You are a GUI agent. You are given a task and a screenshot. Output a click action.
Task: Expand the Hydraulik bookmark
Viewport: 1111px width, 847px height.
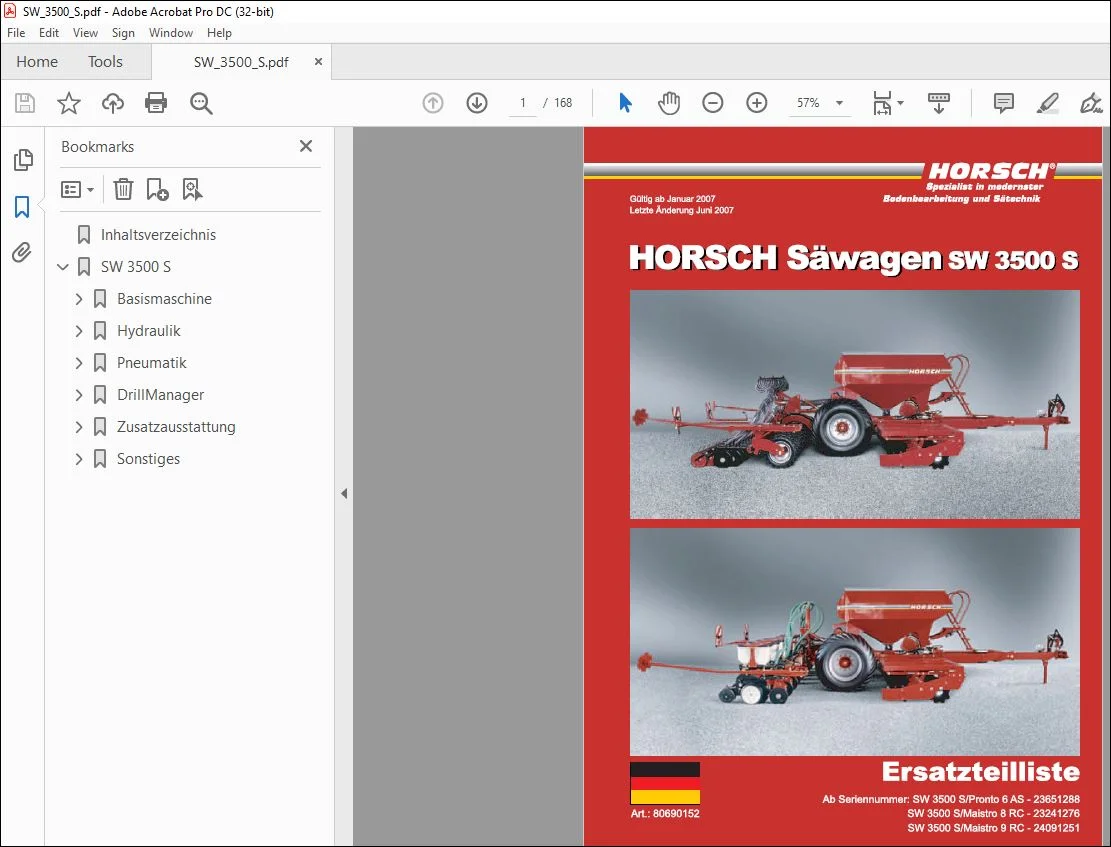click(79, 331)
